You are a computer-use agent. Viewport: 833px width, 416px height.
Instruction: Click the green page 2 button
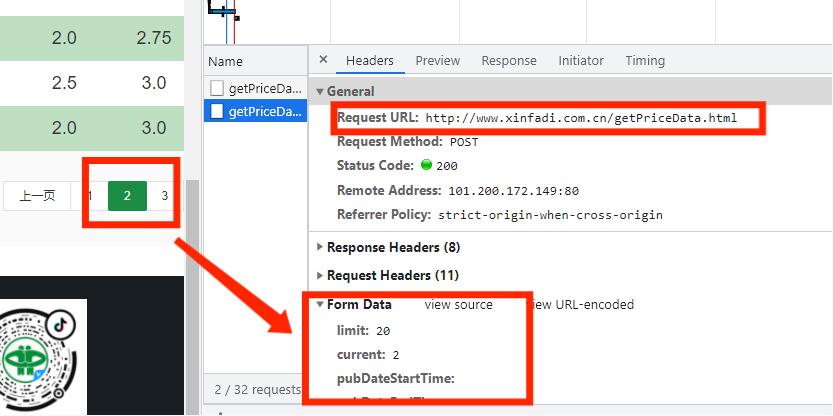[x=127, y=196]
